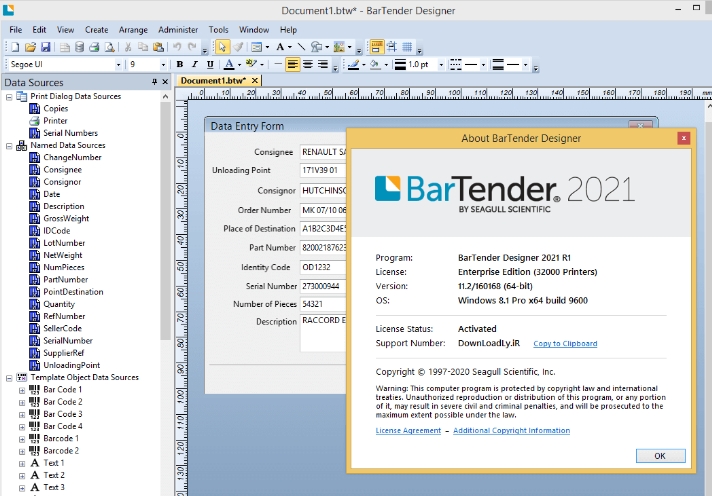The height and width of the screenshot is (496, 712).
Task: Click the Serial Number input field
Action: click(323, 286)
